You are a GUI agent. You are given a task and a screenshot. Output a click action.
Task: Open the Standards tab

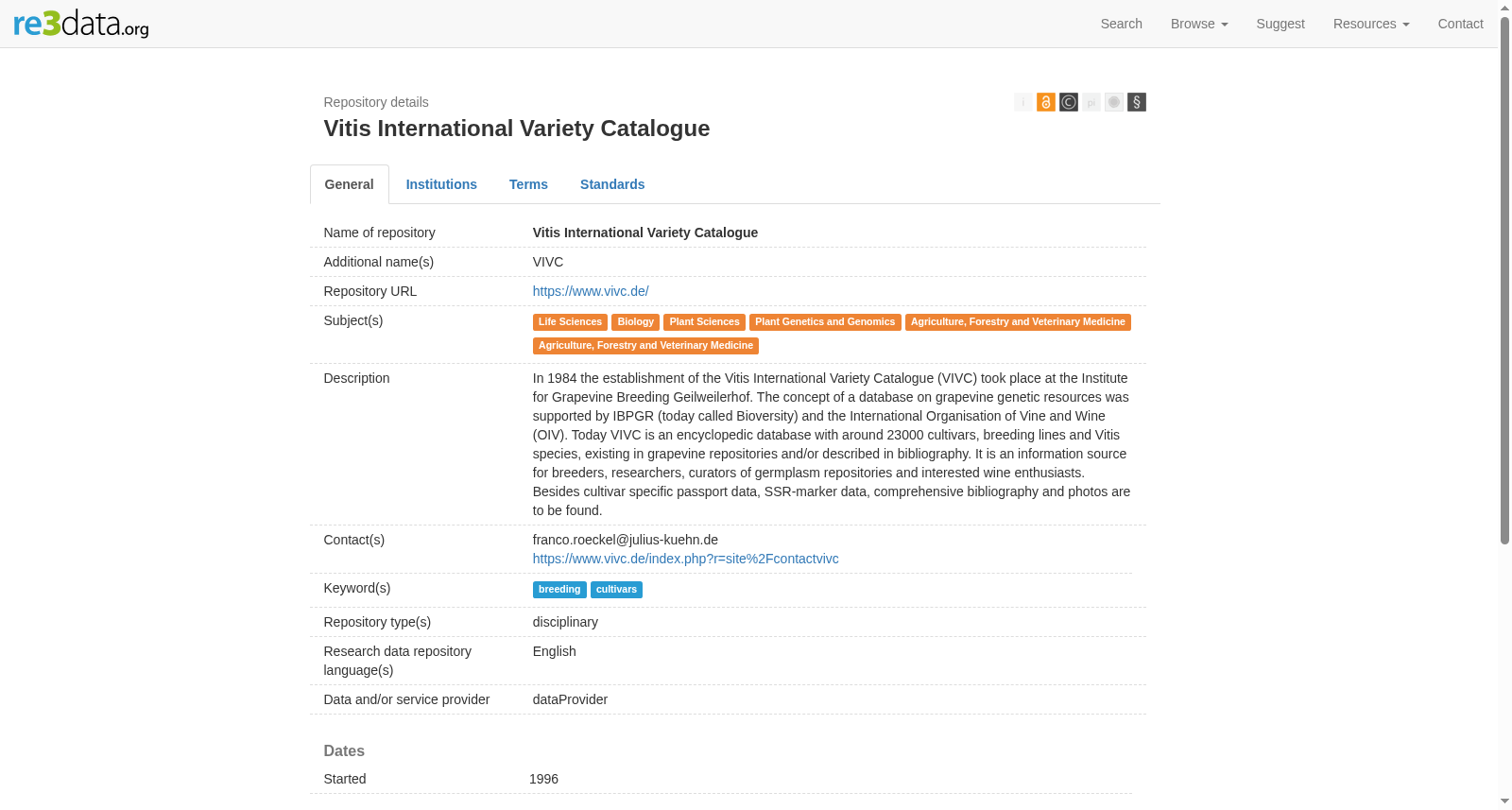612,184
